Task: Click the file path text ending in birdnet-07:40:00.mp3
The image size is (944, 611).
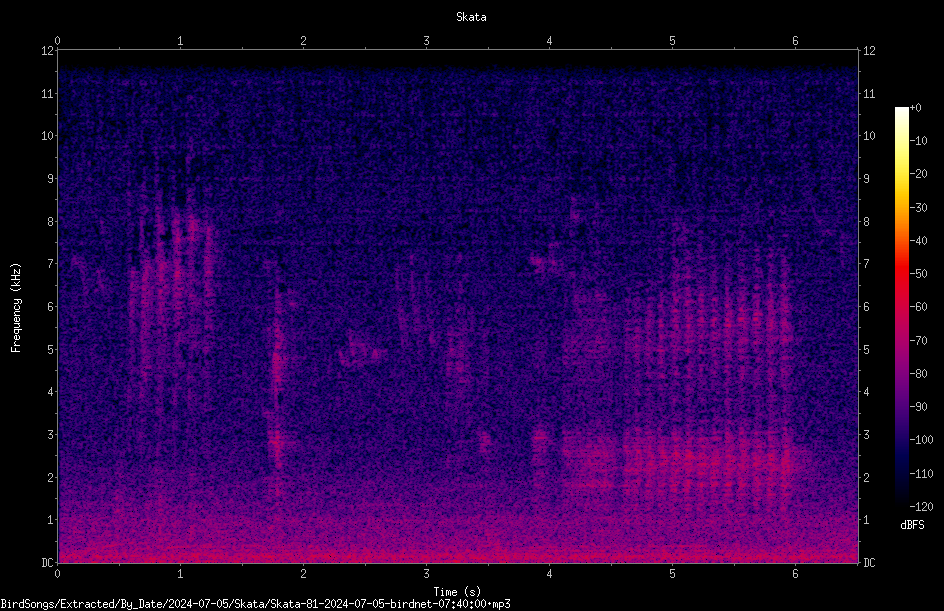Action: (255, 604)
